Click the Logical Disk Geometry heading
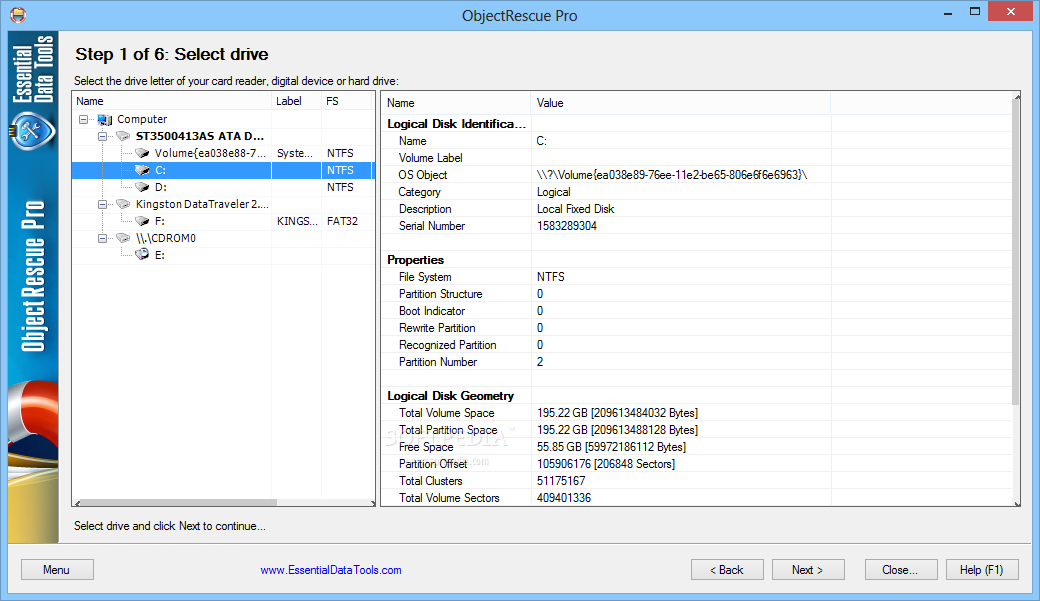 450,396
